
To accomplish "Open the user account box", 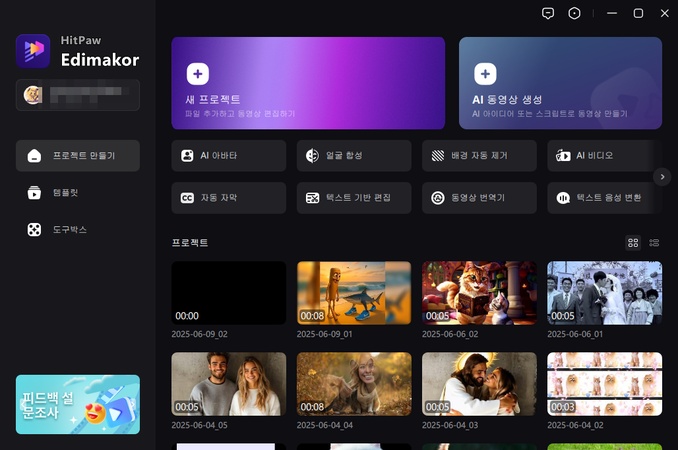I will (x=78, y=95).
